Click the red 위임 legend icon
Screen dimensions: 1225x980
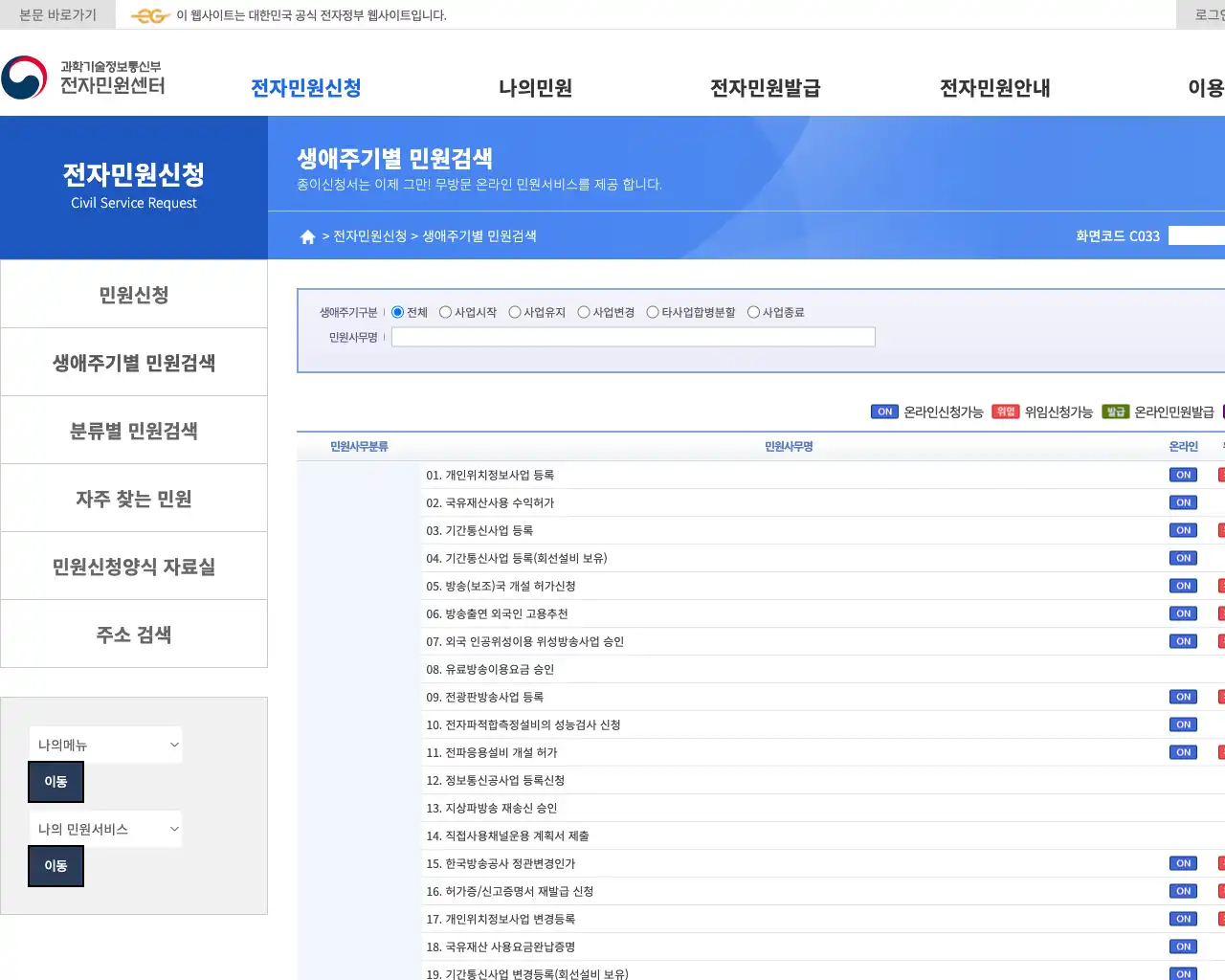pos(1005,412)
